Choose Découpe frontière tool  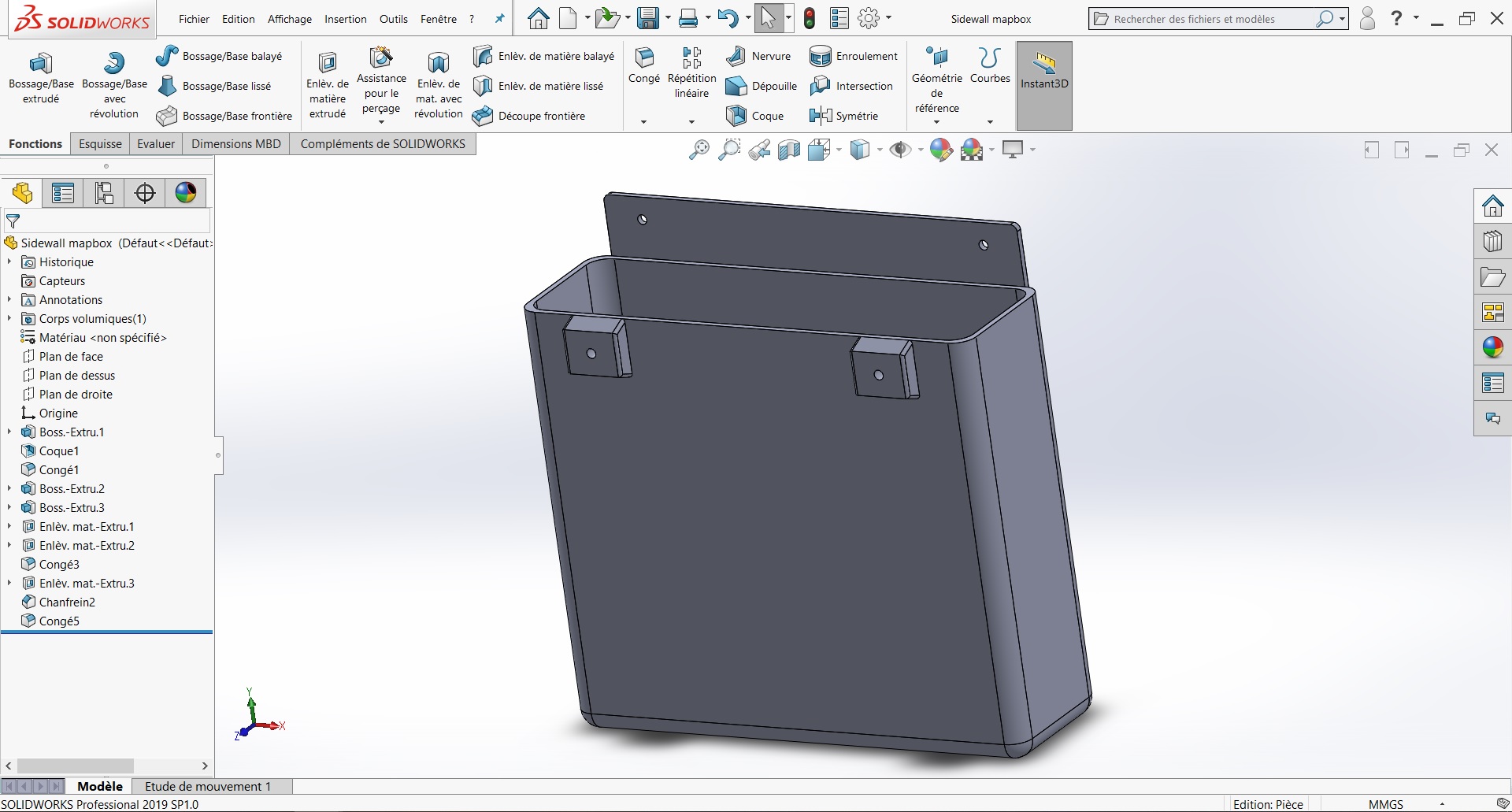tap(528, 116)
